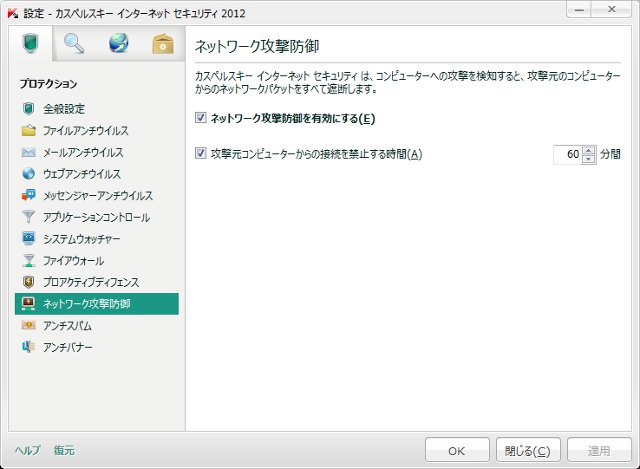Open the Advanced settings box tab
640x469 pixels.
point(163,44)
